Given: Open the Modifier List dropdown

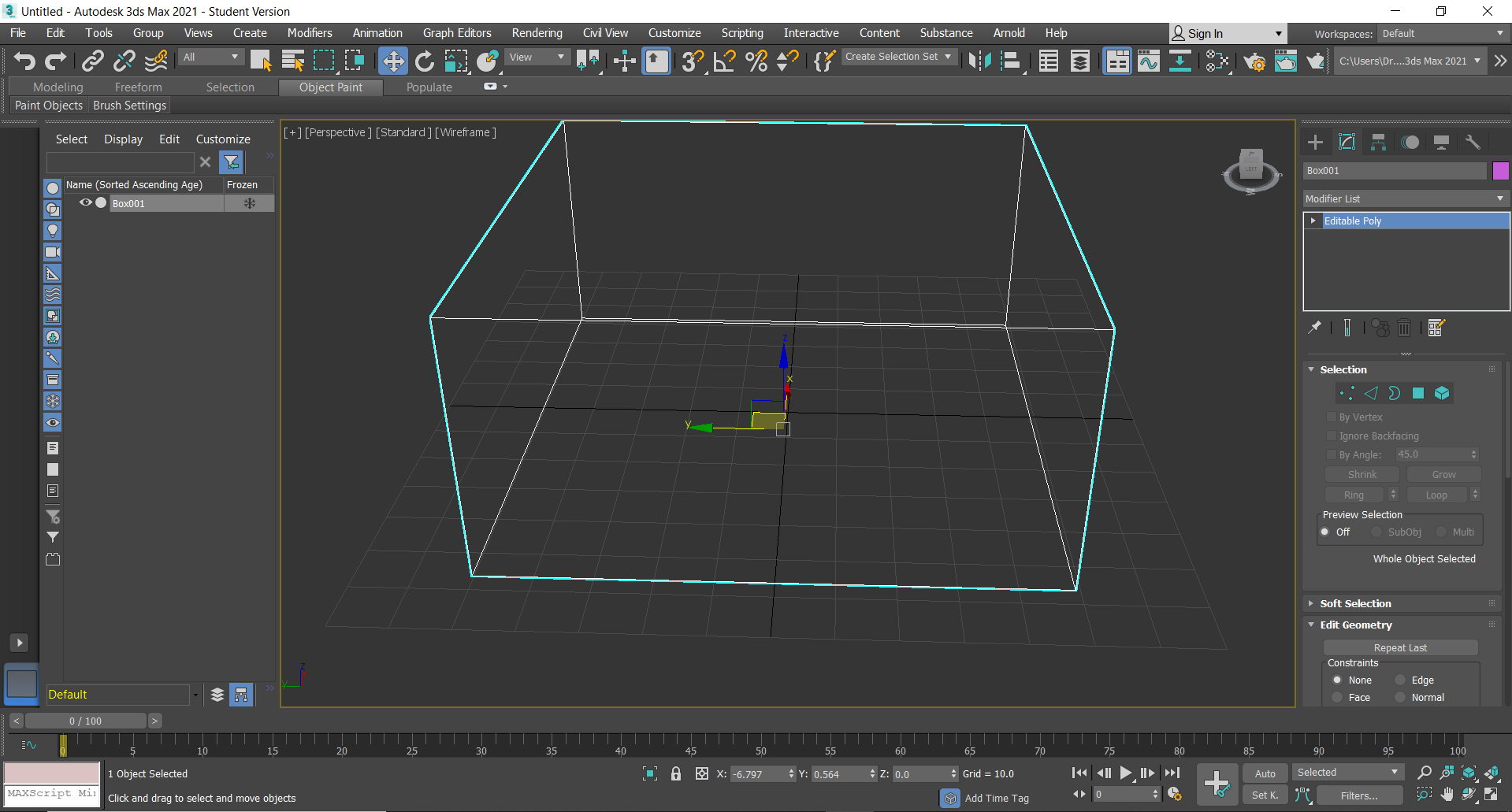Looking at the screenshot, I should pyautogui.click(x=1405, y=198).
